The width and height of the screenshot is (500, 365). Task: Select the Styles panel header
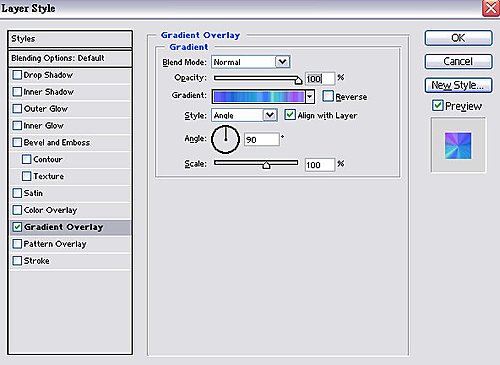70,39
